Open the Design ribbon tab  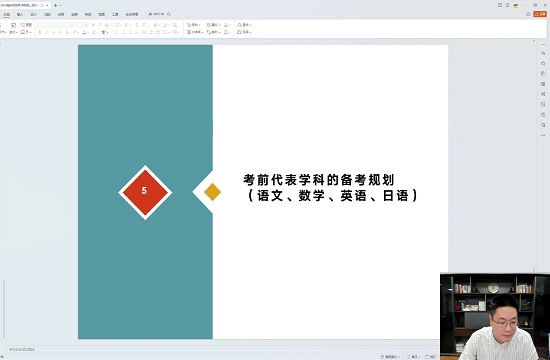[x=33, y=14]
